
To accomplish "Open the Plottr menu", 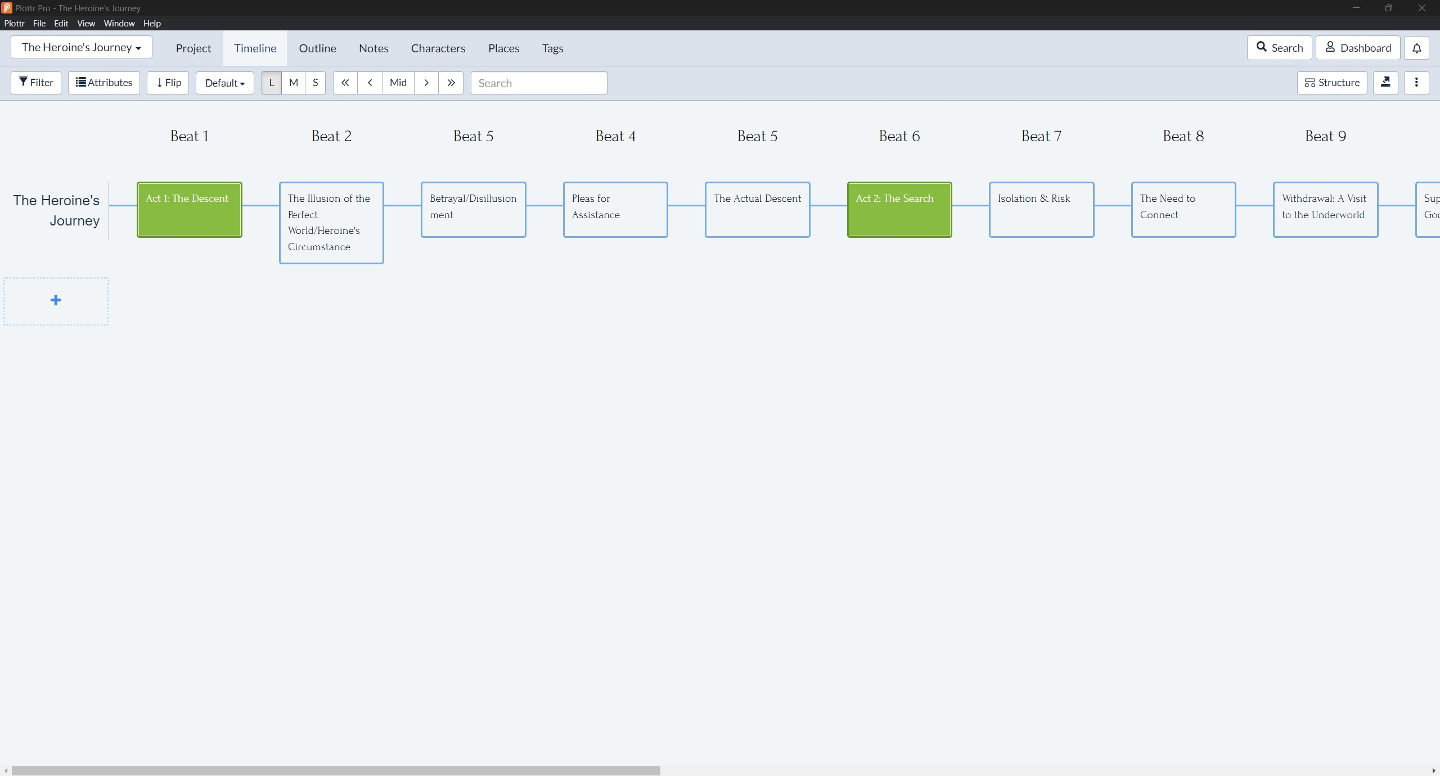I will [14, 23].
